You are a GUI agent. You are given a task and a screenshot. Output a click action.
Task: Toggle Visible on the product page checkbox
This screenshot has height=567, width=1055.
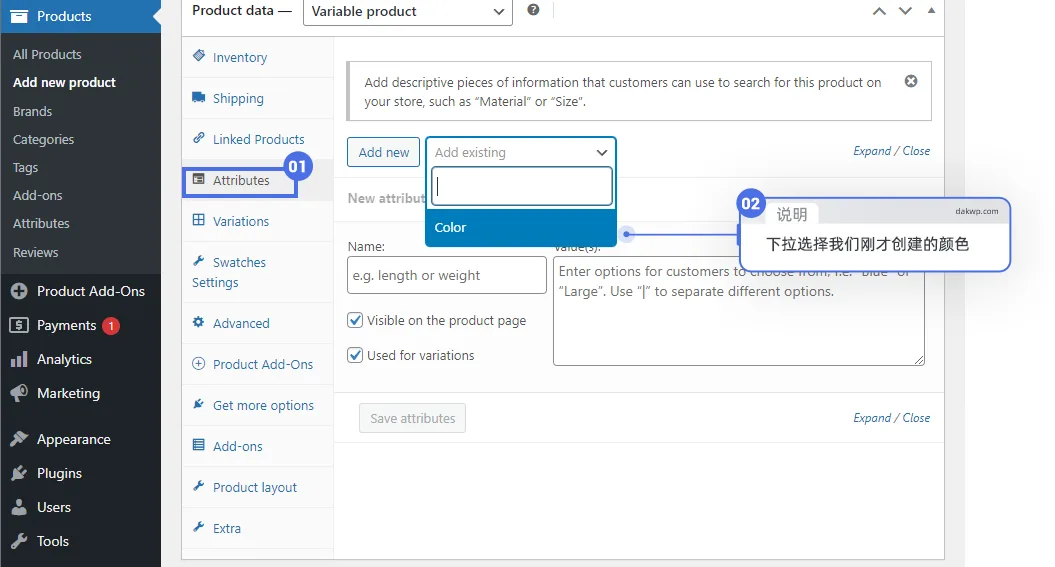pos(355,320)
